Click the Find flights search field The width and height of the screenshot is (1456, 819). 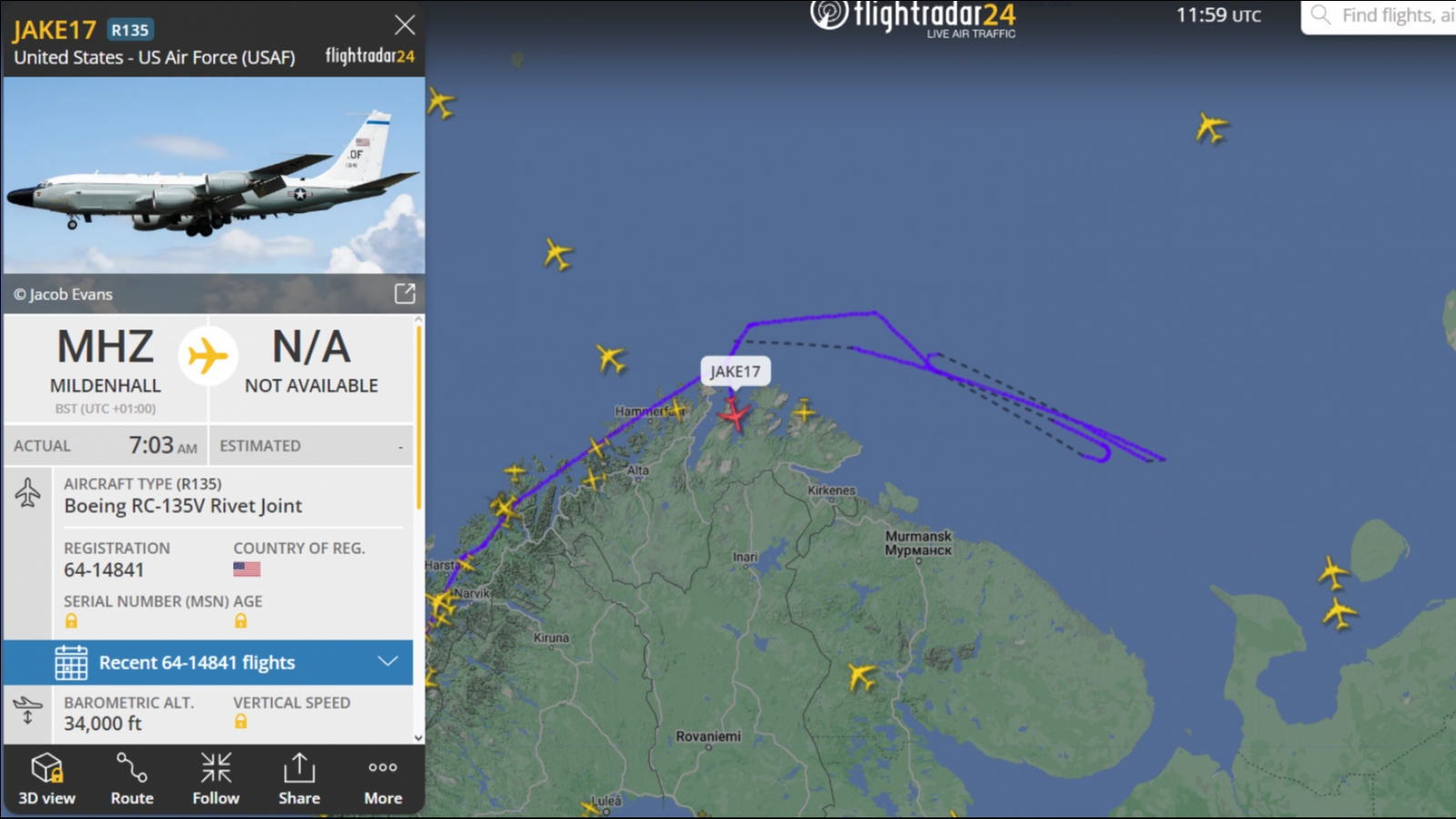pyautogui.click(x=1380, y=16)
